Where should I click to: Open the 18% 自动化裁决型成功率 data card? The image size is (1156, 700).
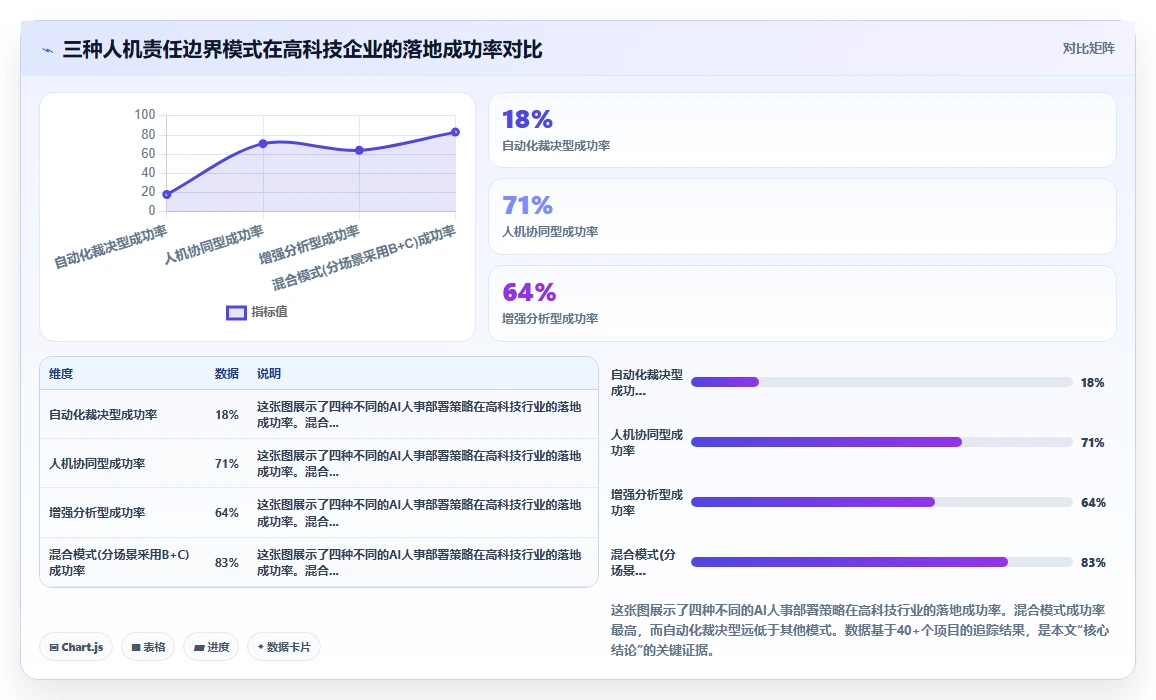pos(802,131)
